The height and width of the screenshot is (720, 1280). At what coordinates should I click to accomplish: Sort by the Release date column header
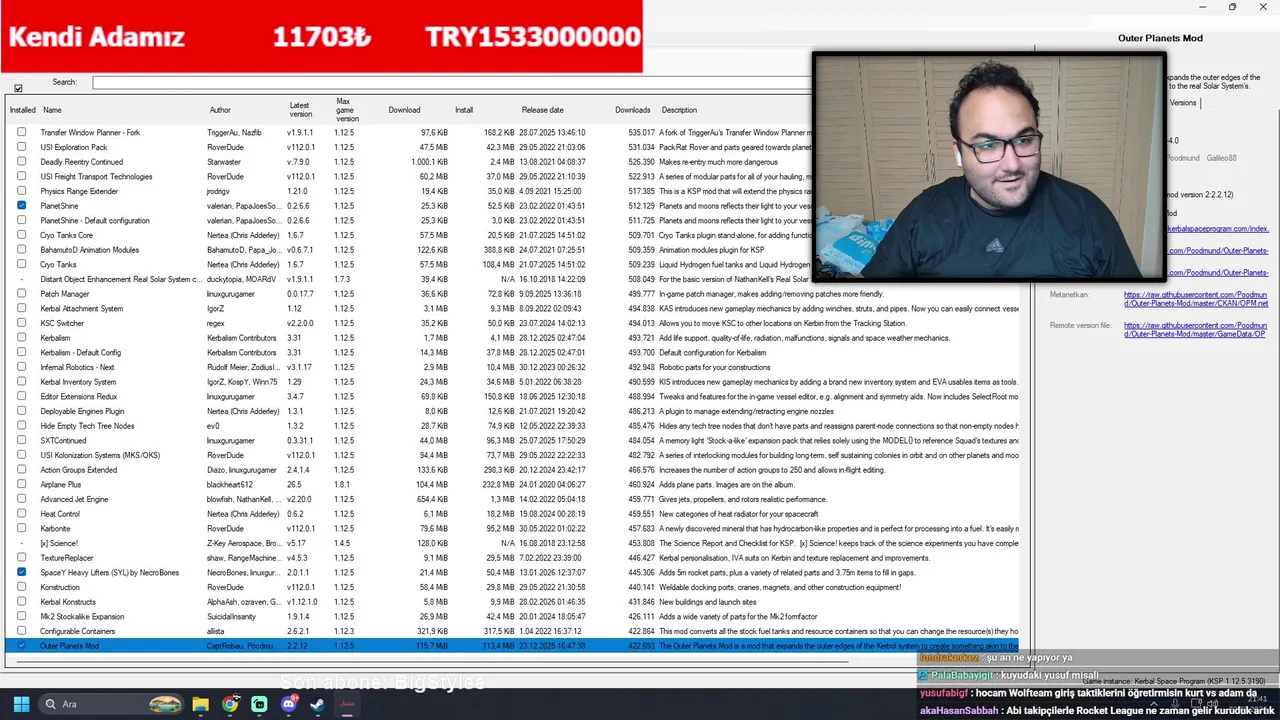pyautogui.click(x=542, y=110)
